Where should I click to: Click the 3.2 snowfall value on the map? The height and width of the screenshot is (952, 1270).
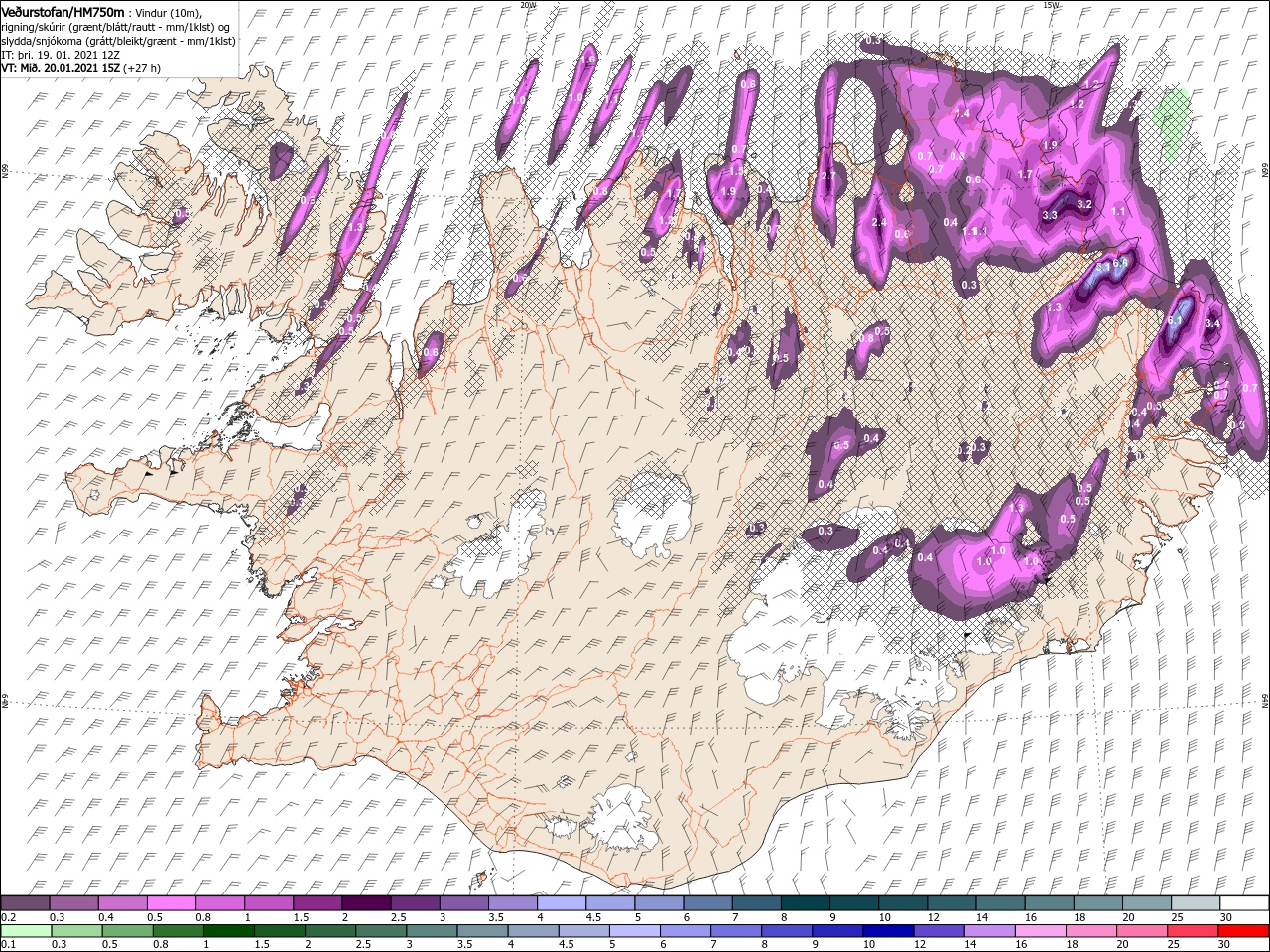(x=1084, y=204)
